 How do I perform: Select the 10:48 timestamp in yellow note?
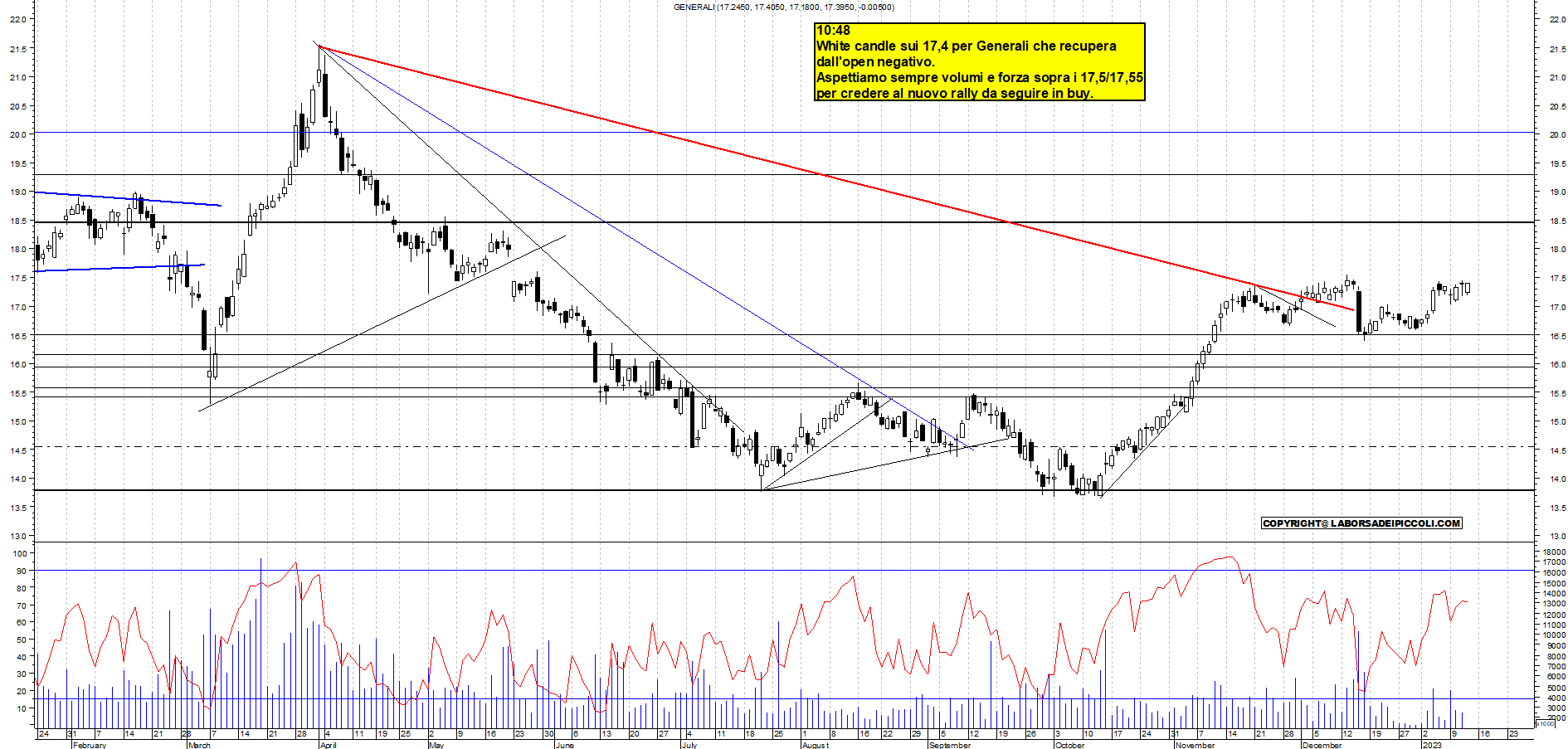point(833,31)
